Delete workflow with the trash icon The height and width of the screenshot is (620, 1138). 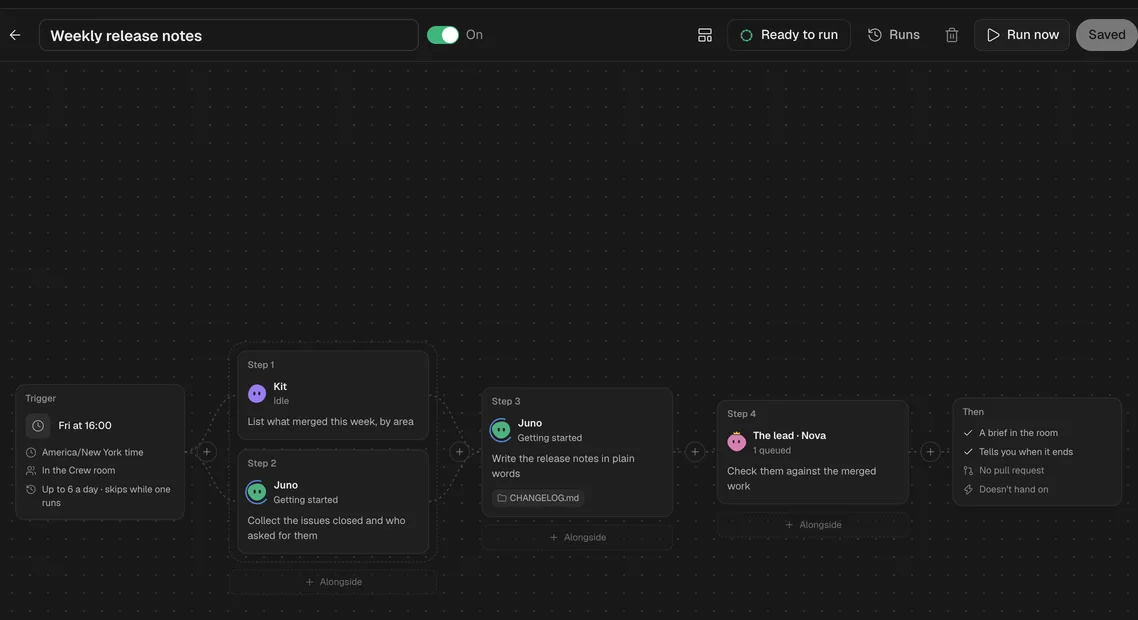951,35
